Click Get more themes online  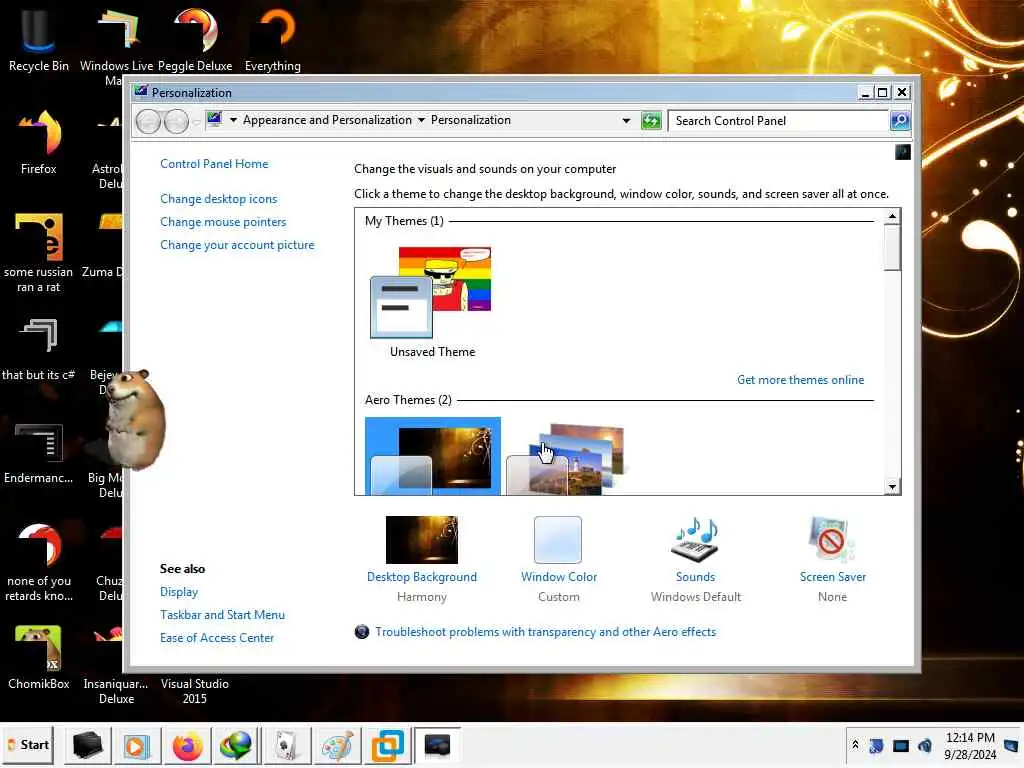coord(800,380)
